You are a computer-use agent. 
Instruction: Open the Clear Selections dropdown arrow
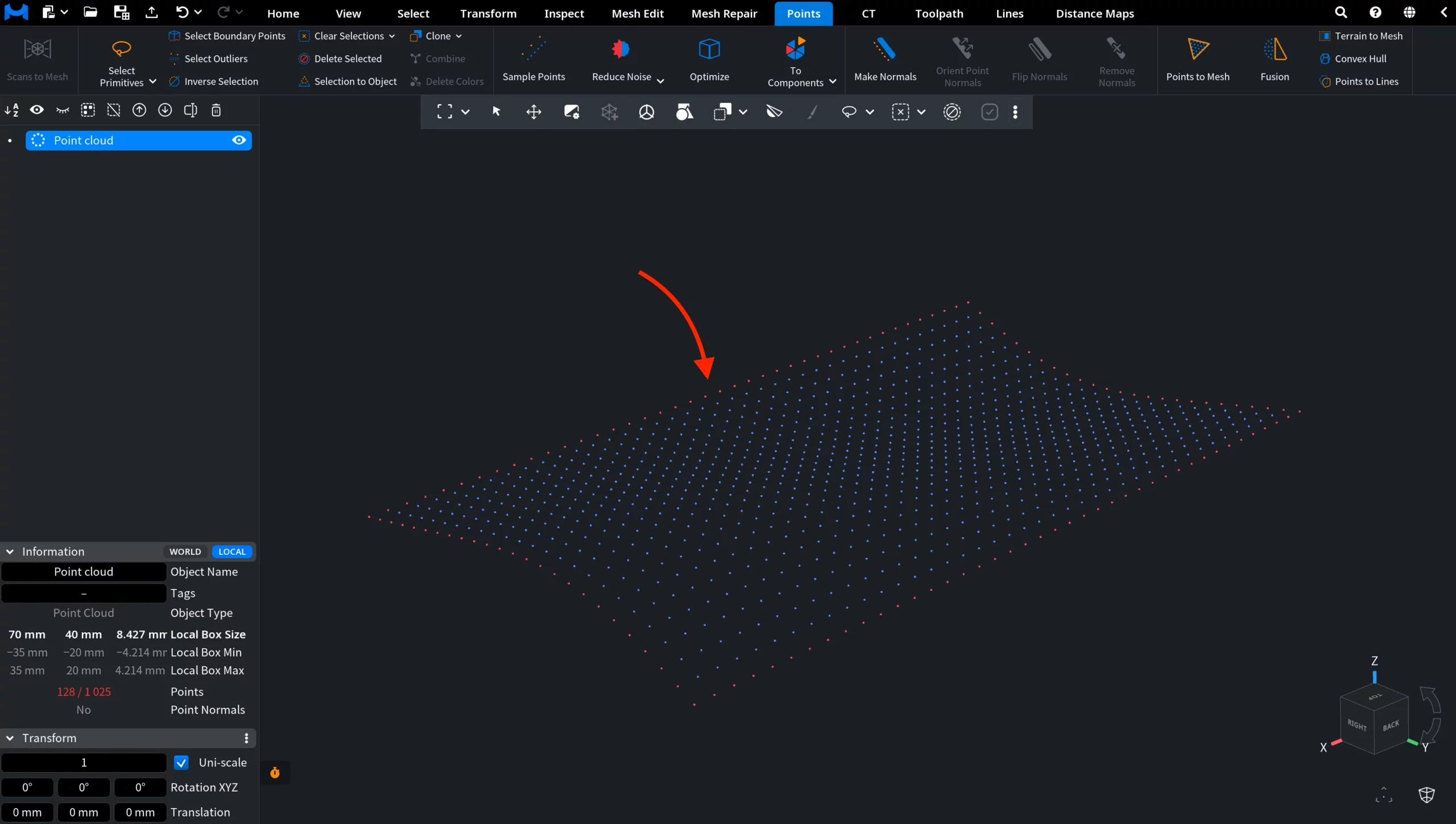point(392,36)
